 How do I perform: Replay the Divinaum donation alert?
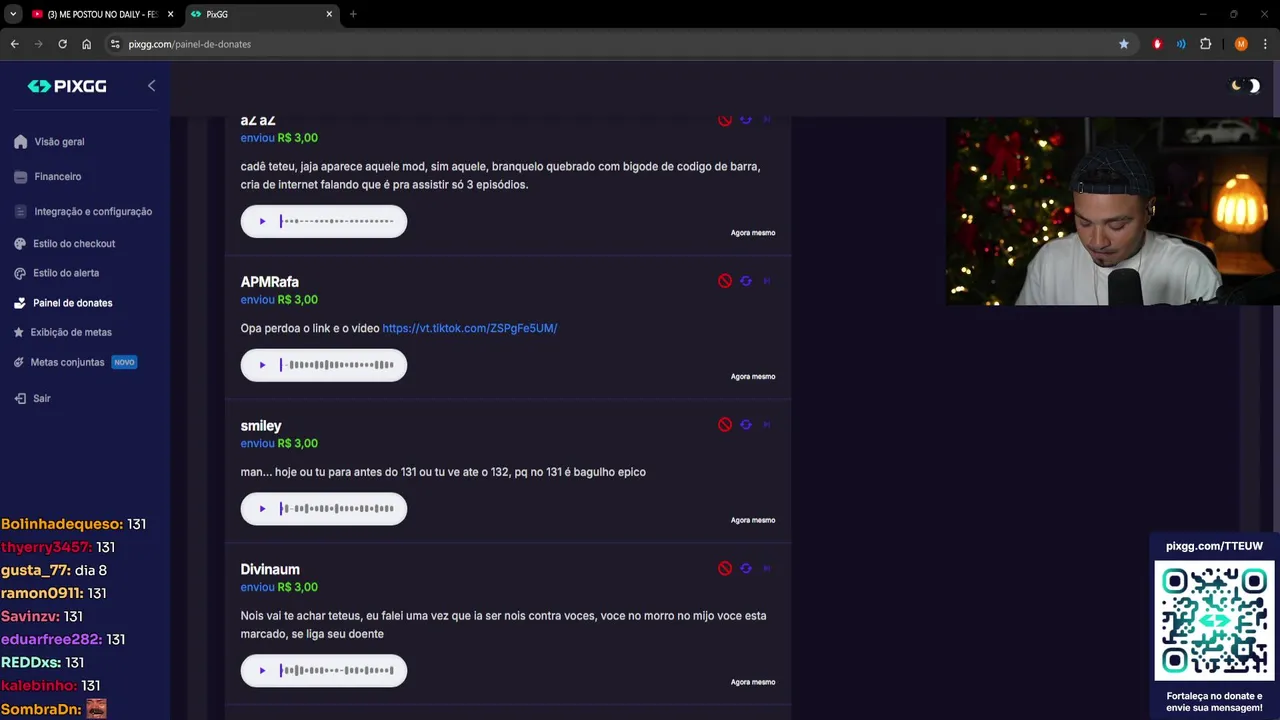tap(746, 569)
